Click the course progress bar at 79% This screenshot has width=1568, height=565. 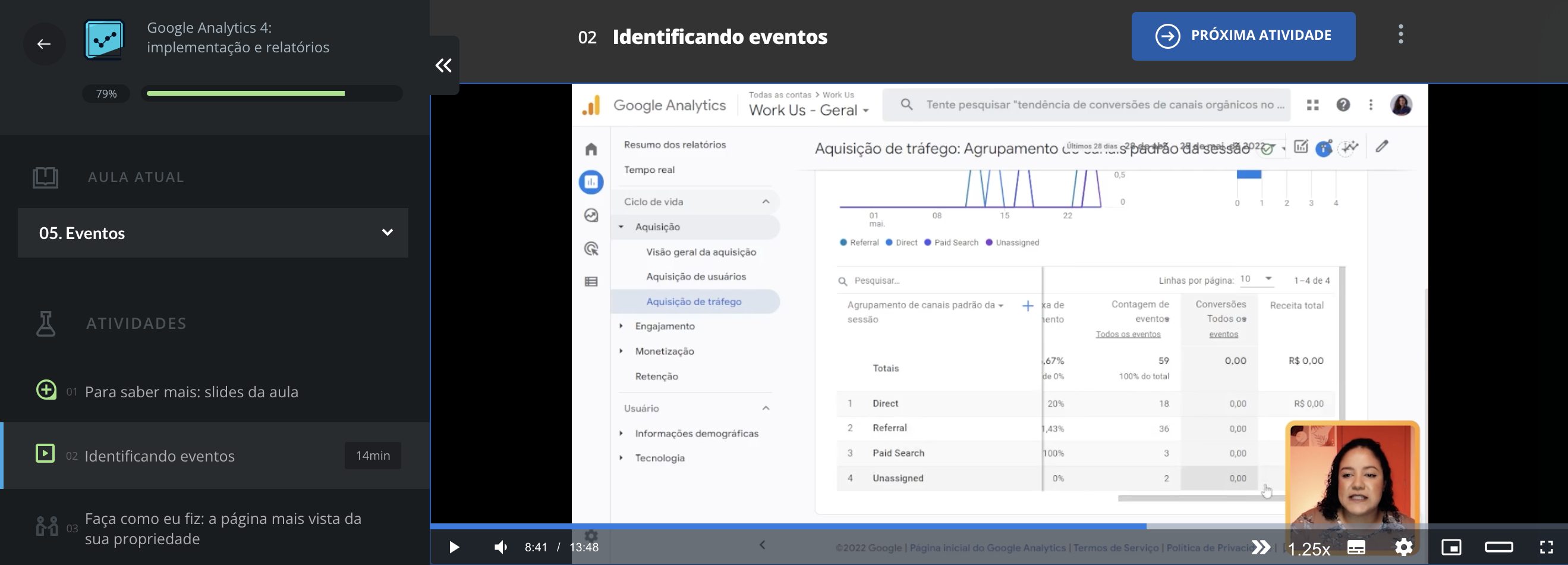click(x=272, y=93)
